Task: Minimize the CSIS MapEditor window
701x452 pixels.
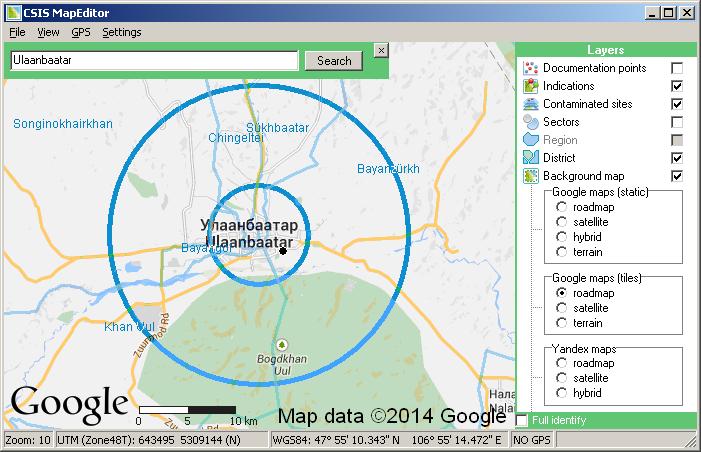Action: point(652,13)
